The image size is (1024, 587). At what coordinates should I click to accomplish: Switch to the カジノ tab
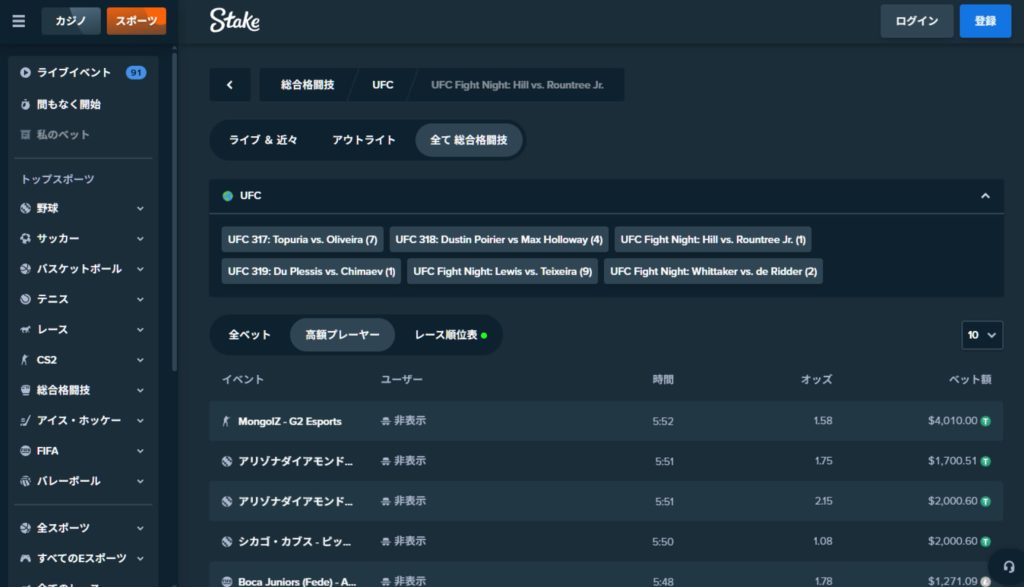click(71, 21)
